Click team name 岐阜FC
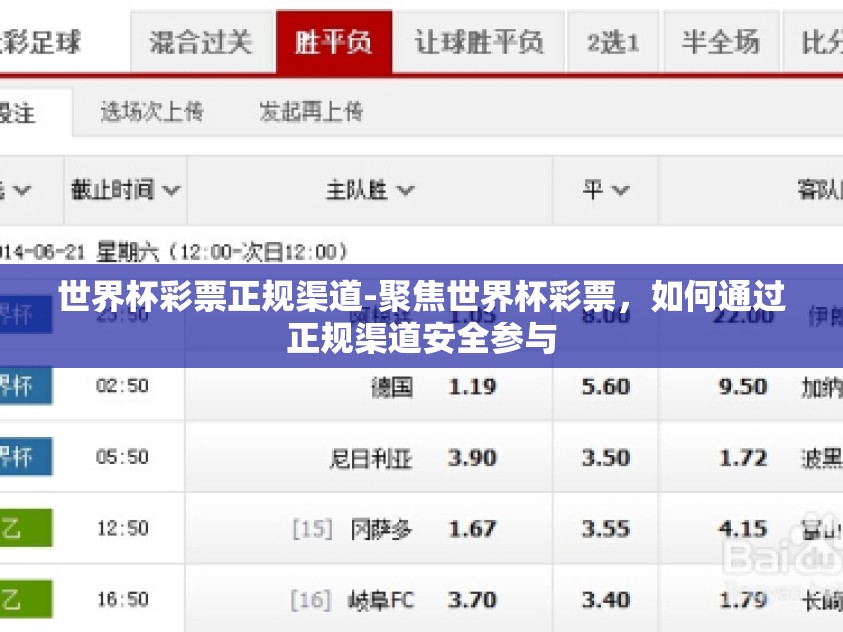This screenshot has height=632, width=843. pos(381,600)
